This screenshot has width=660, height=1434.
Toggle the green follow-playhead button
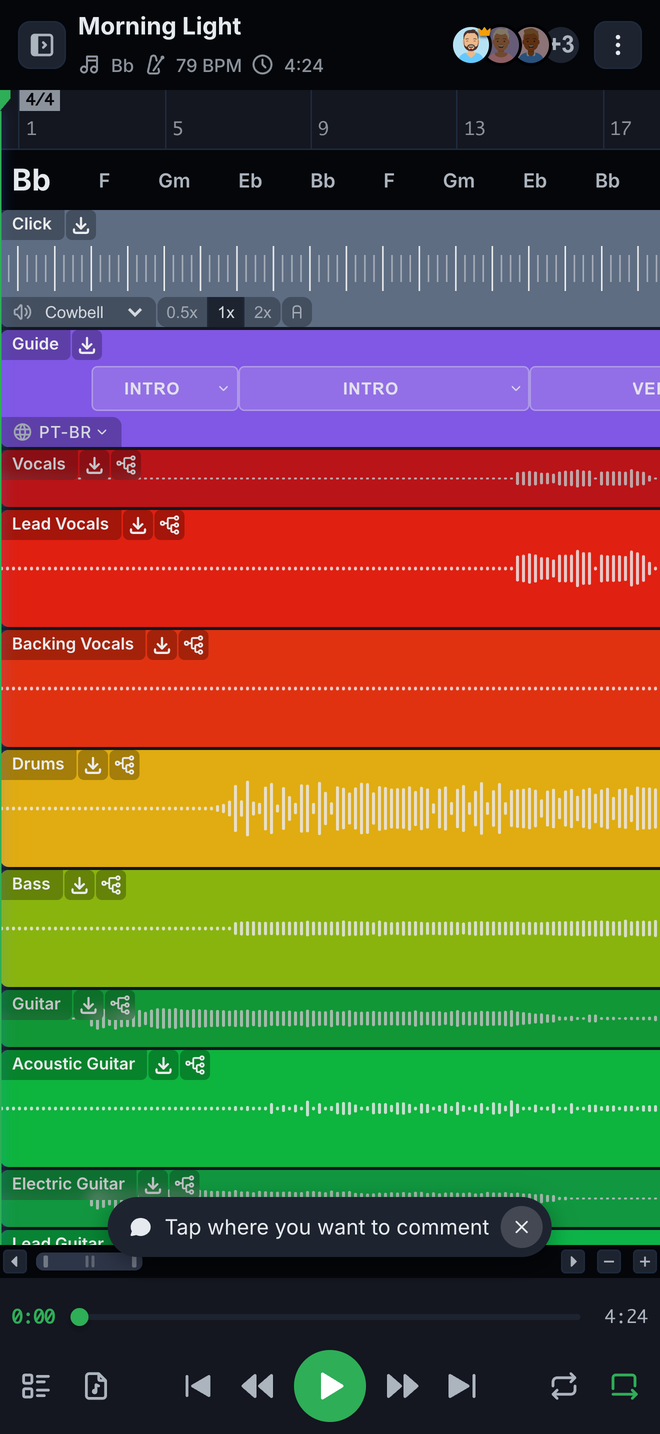point(624,1386)
